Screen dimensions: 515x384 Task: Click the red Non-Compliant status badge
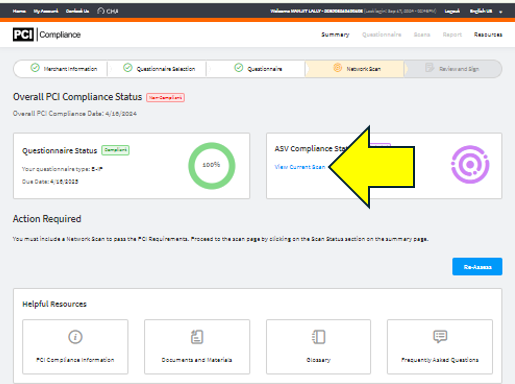[165, 97]
